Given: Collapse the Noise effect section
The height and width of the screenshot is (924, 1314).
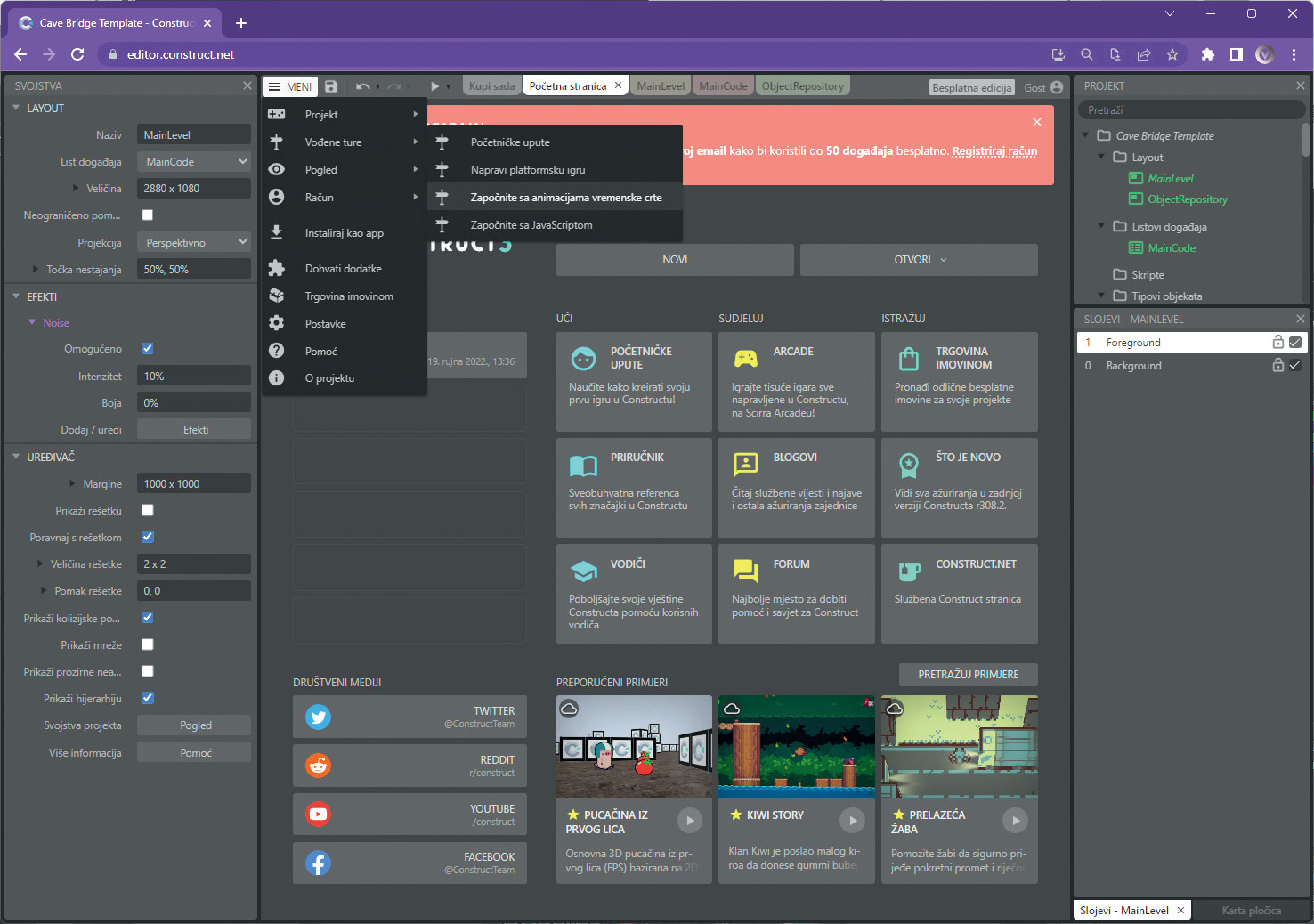Looking at the screenshot, I should (32, 322).
